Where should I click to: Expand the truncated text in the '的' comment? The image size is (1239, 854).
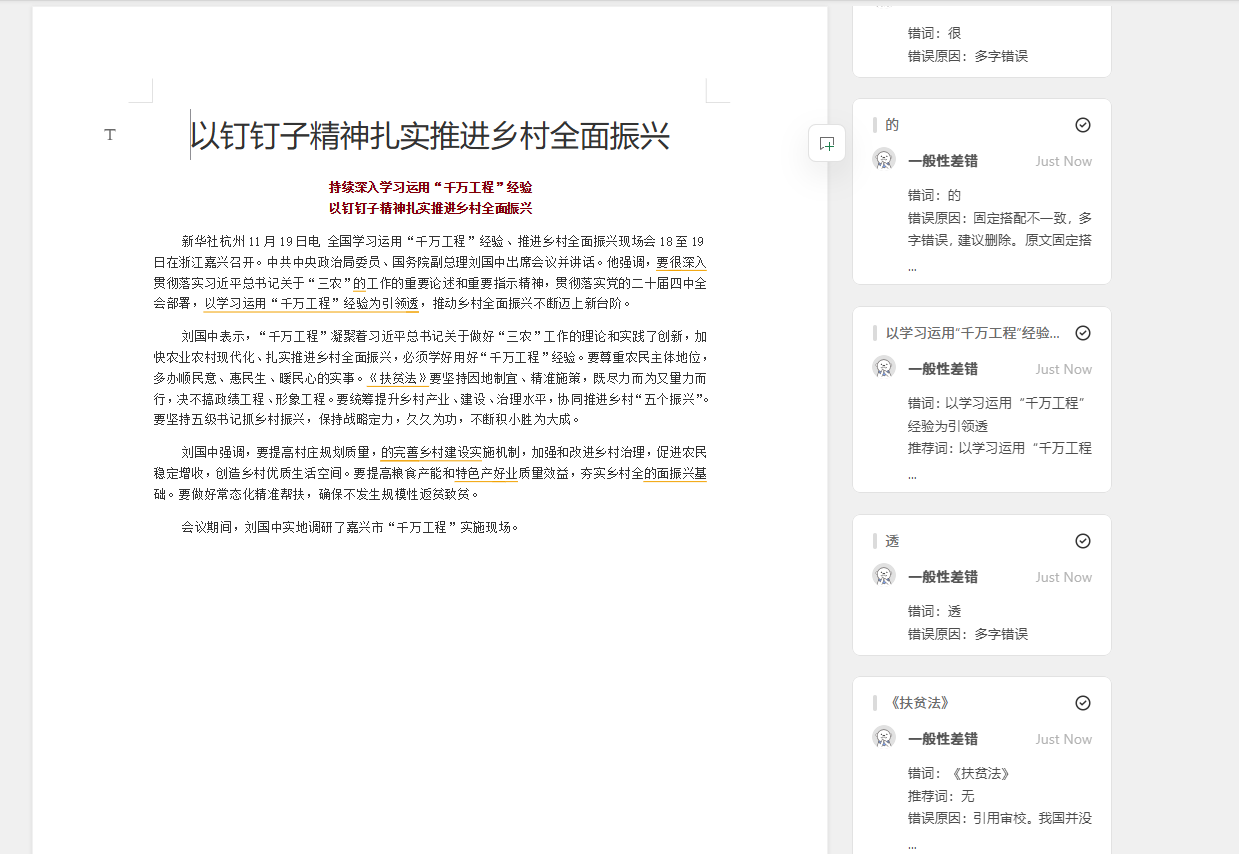click(912, 267)
